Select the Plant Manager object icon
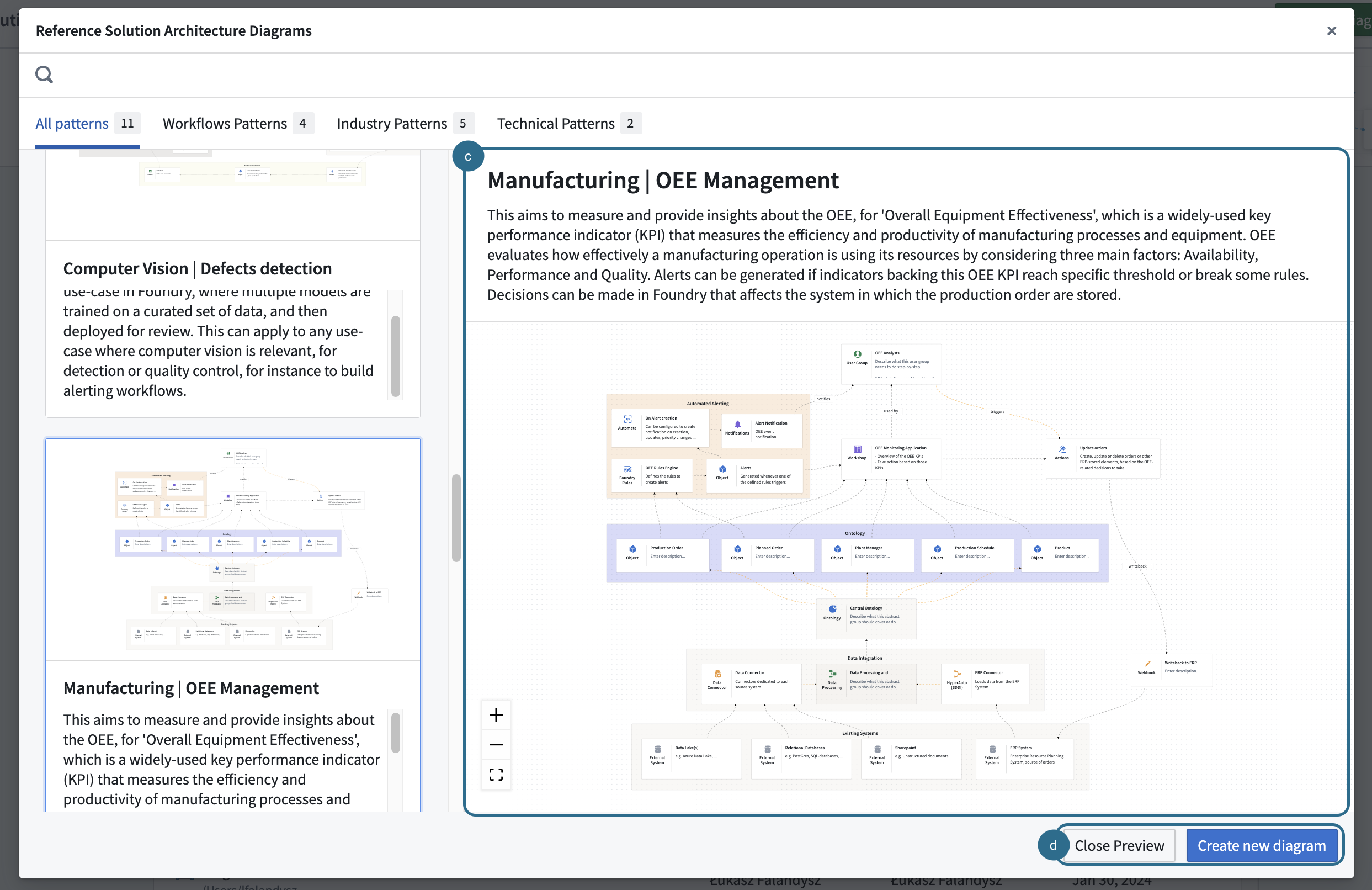 click(x=837, y=549)
